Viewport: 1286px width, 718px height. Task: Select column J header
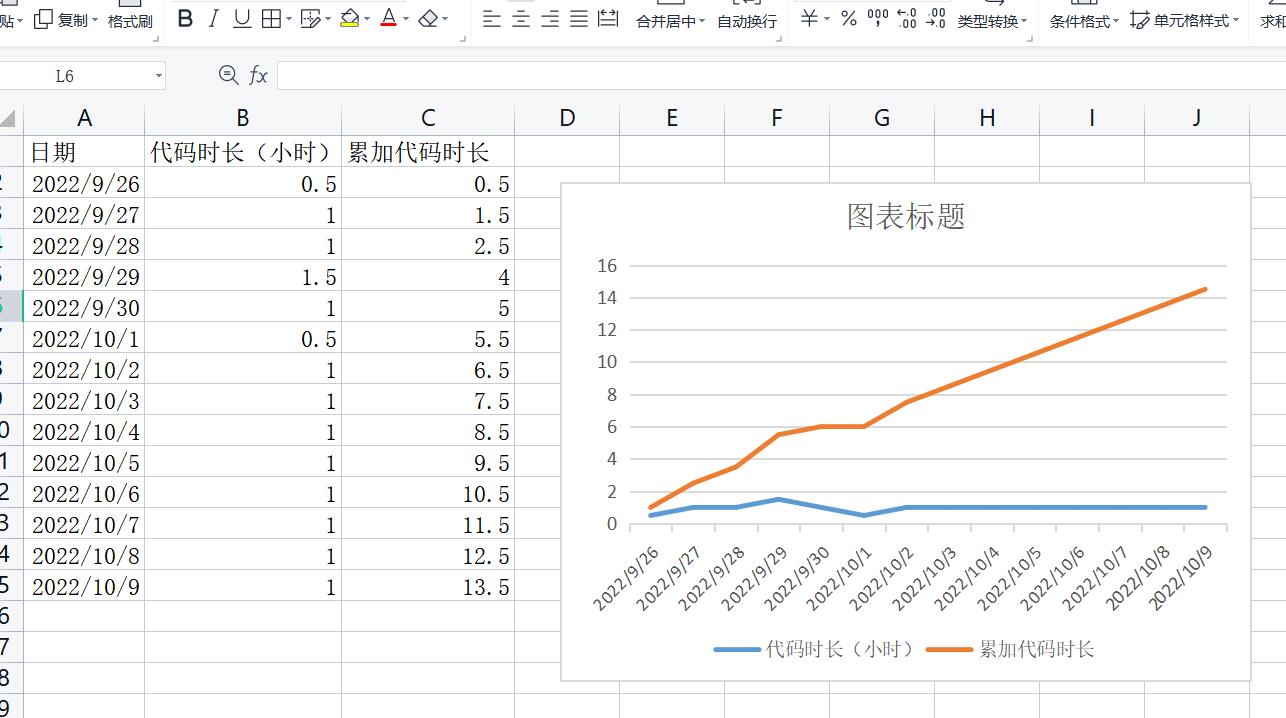(x=1197, y=118)
